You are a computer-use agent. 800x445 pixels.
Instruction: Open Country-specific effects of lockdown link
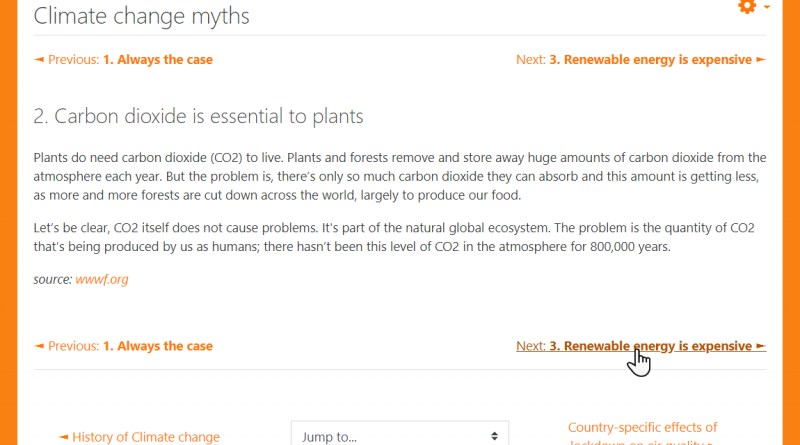pos(642,433)
